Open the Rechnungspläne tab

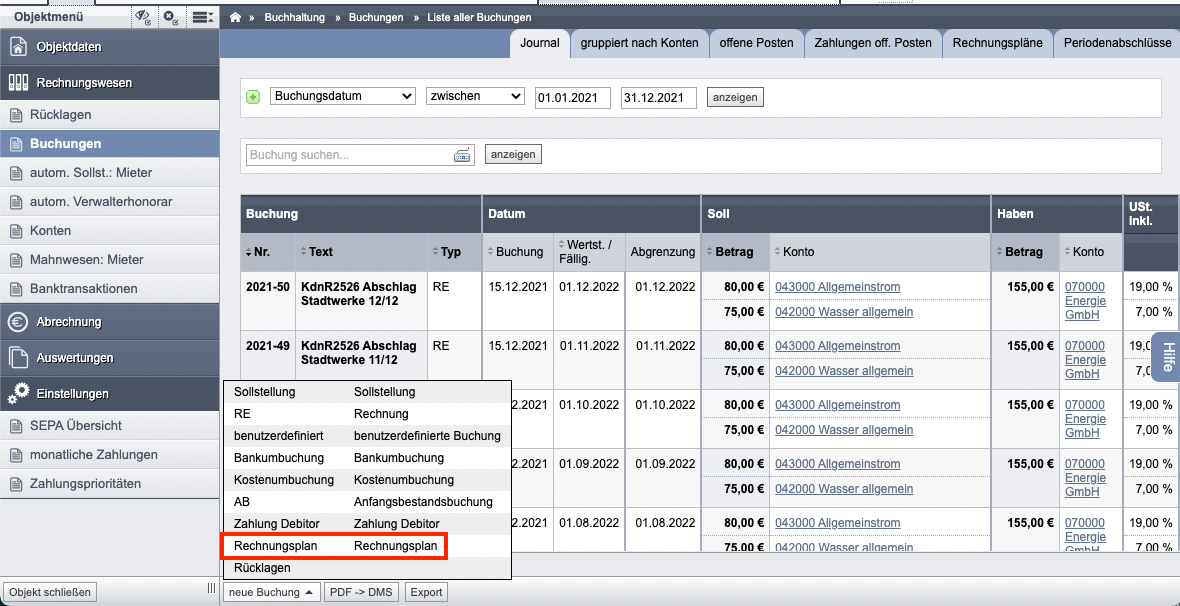[997, 43]
